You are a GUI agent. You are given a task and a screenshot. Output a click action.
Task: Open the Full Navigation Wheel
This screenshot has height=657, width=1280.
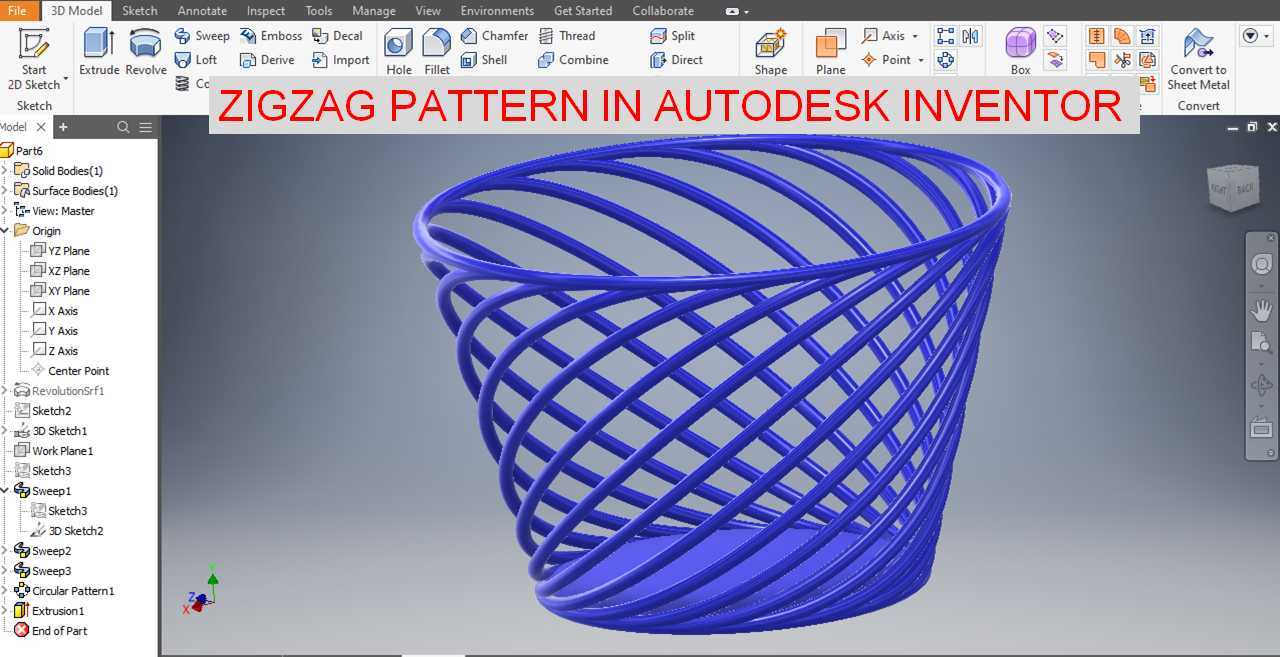coord(1261,265)
